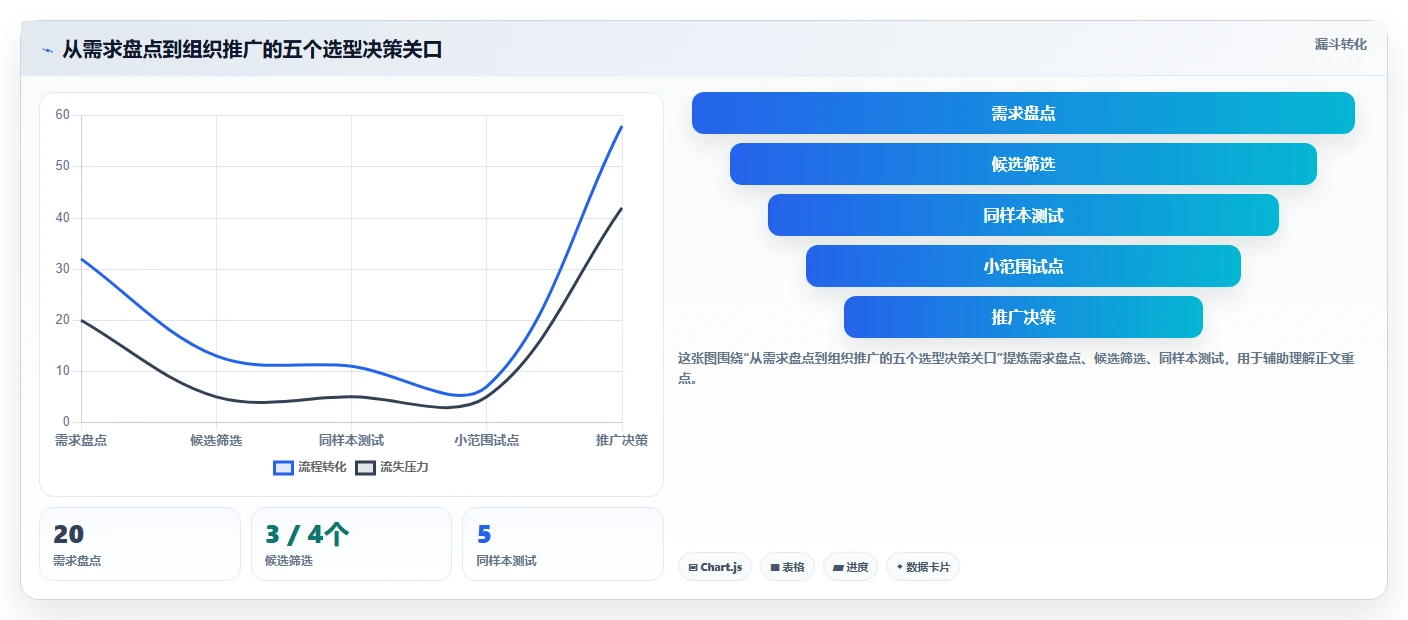1408x620 pixels.
Task: Click the panel title 从需求盘点到组织推广的五个选型决策关口
Action: [252, 50]
